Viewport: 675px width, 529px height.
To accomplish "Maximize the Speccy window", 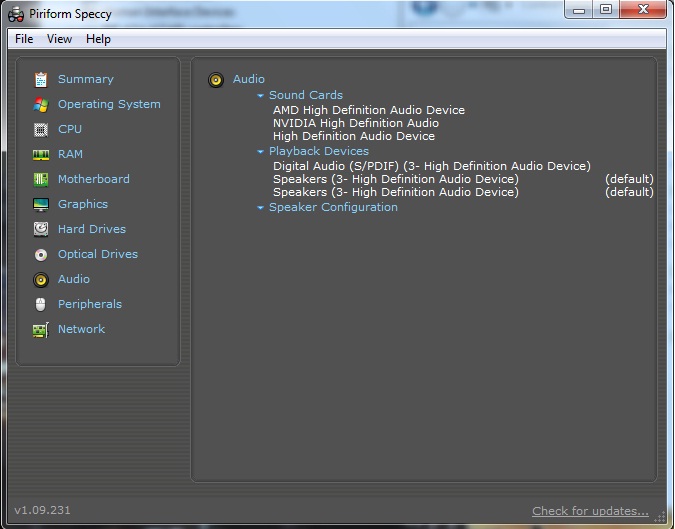I will pos(606,9).
